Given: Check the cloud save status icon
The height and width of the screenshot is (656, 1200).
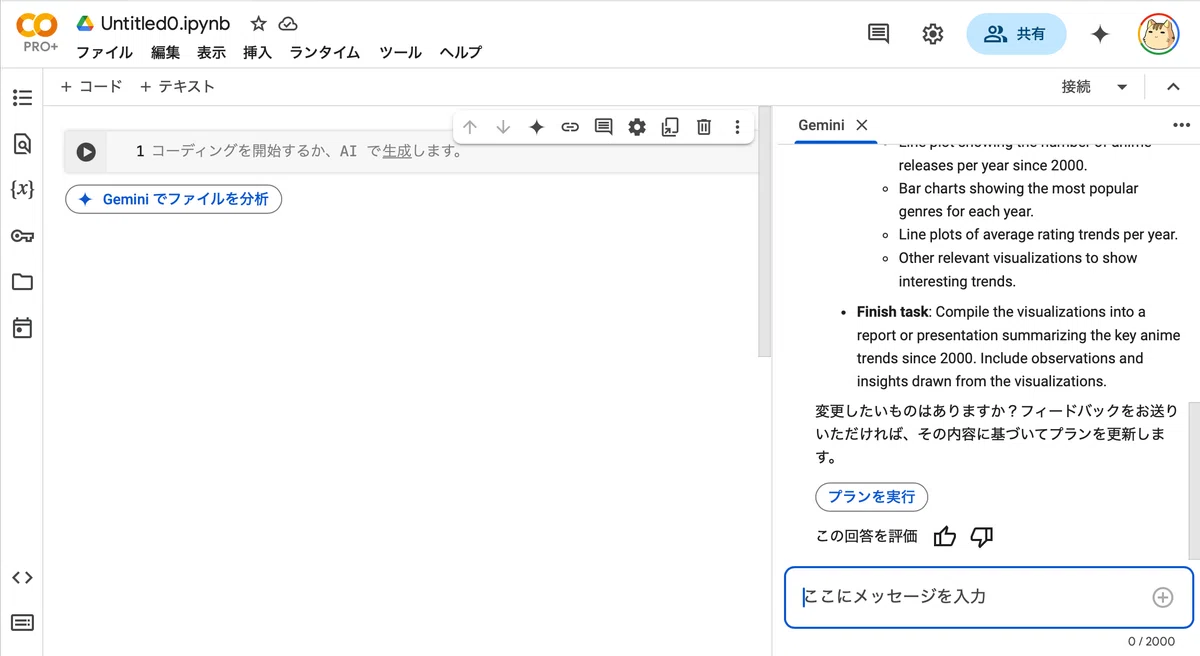Looking at the screenshot, I should point(288,24).
